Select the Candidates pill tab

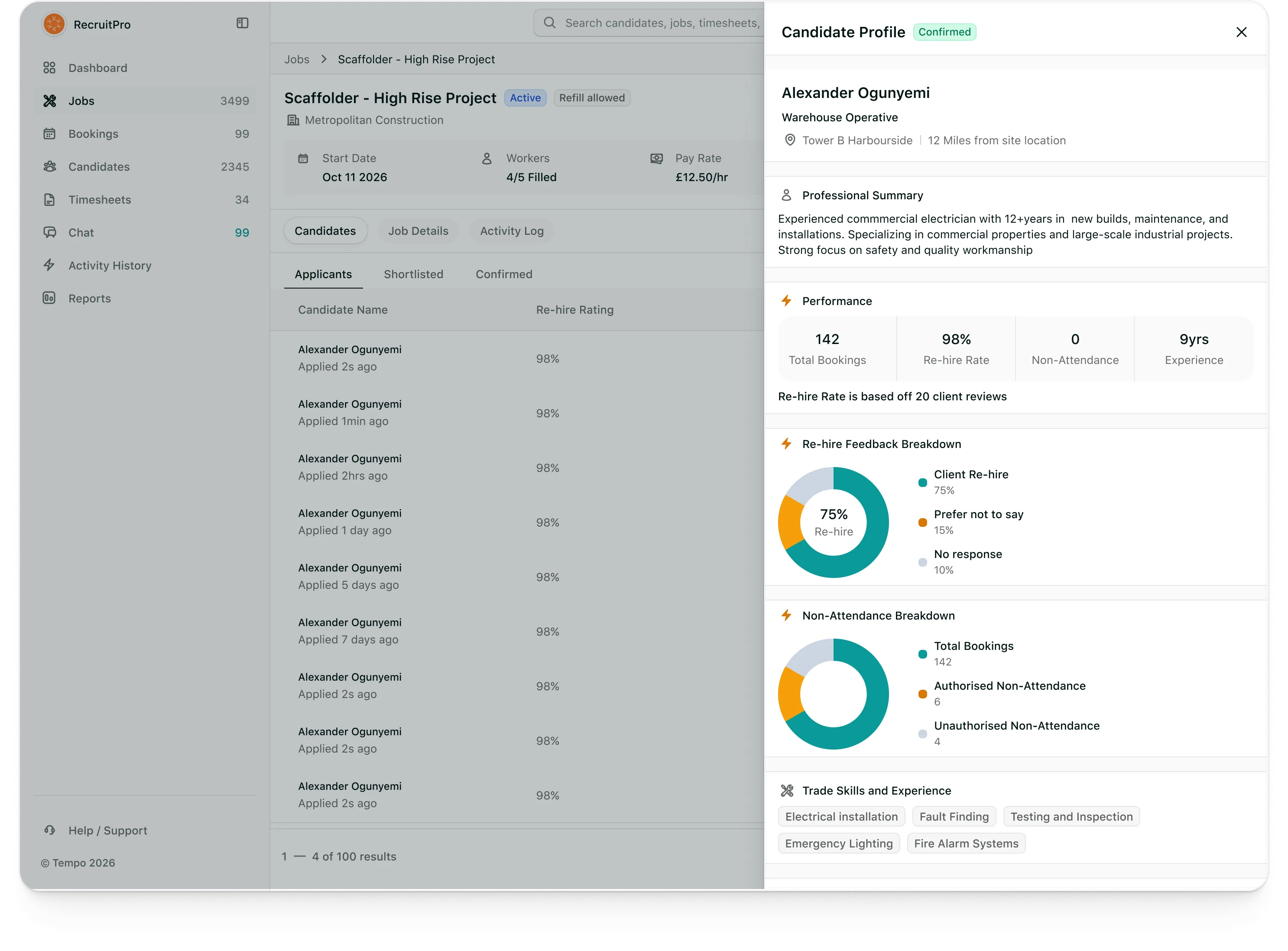[x=325, y=231]
